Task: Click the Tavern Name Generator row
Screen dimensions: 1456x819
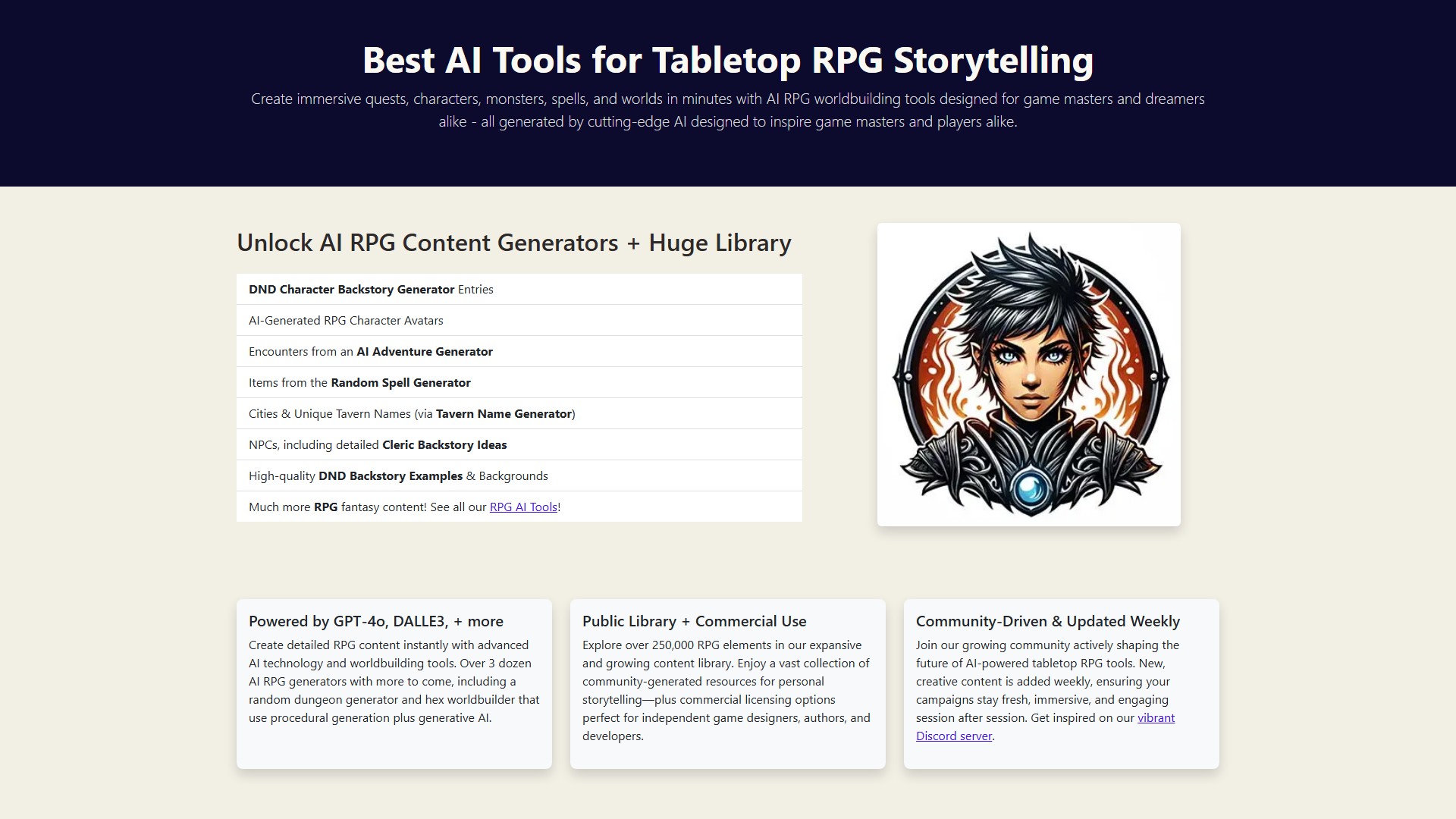Action: (x=519, y=413)
